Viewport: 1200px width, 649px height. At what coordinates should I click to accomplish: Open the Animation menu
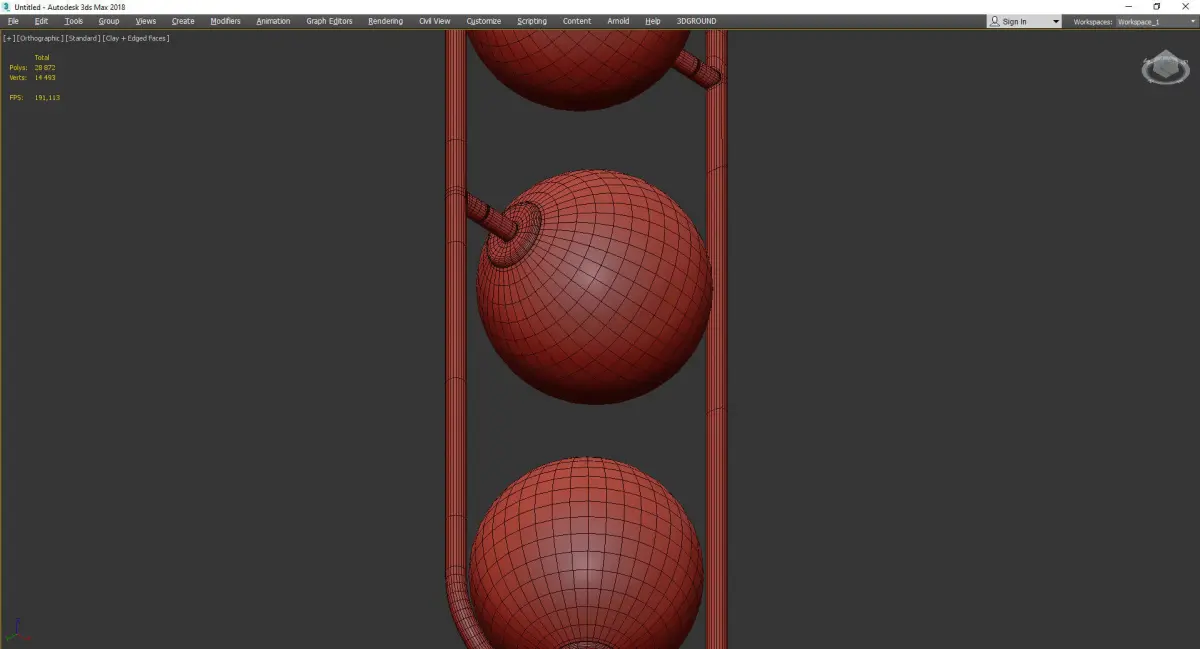click(x=273, y=21)
